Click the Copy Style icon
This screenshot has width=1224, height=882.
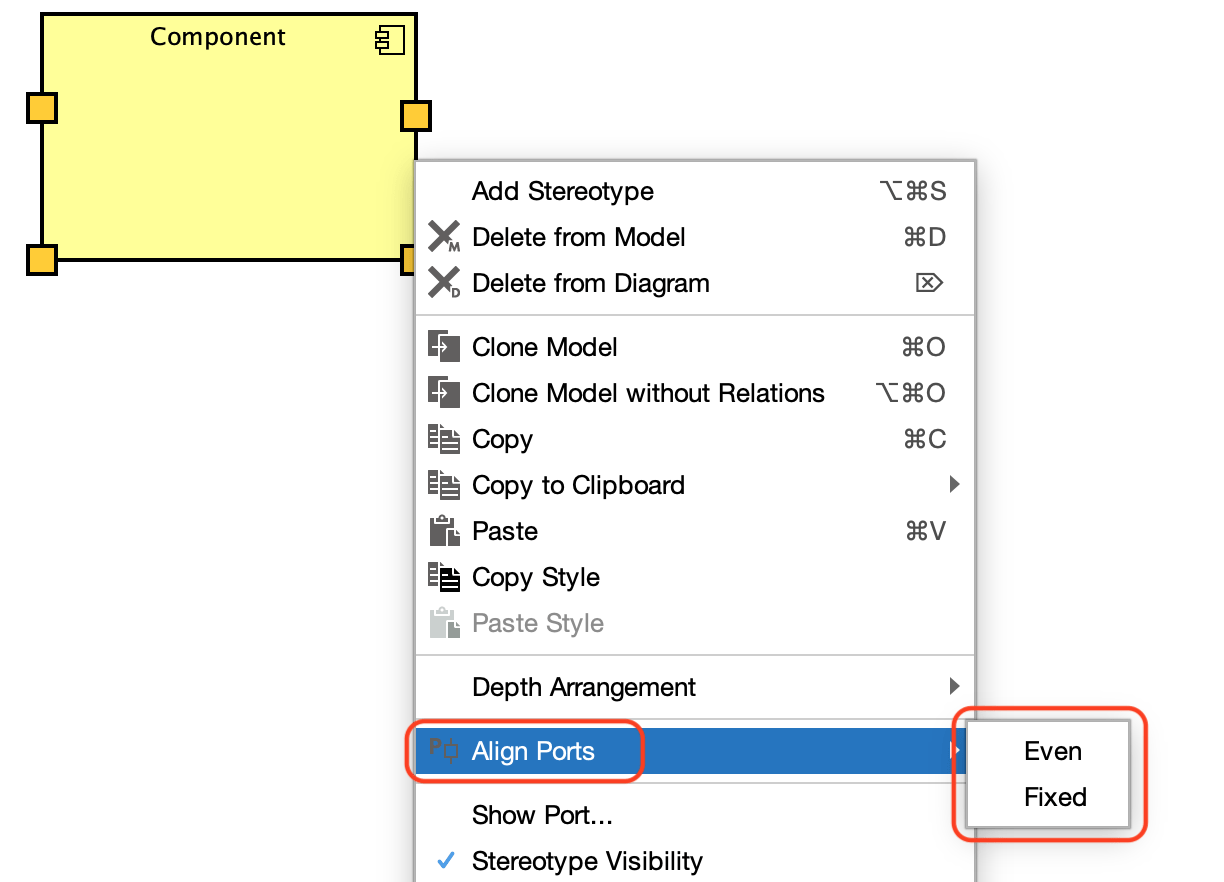click(444, 577)
